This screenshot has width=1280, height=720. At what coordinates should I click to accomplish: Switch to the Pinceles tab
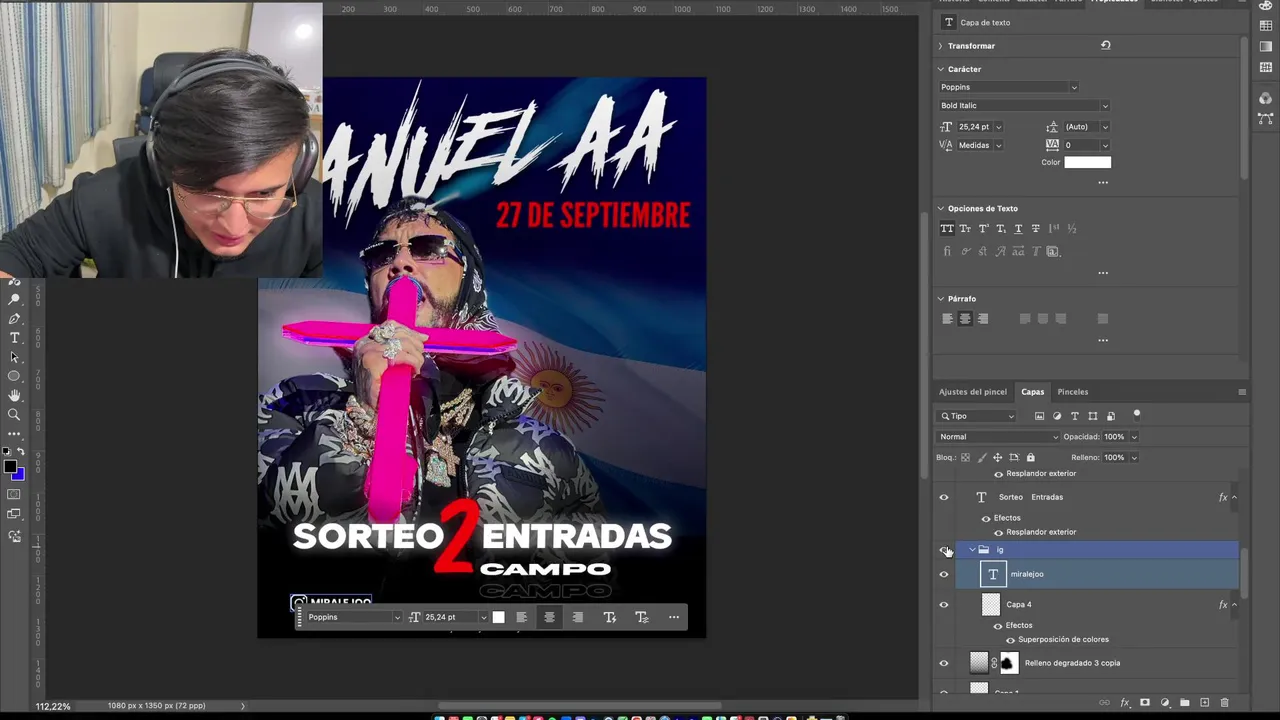point(1073,392)
